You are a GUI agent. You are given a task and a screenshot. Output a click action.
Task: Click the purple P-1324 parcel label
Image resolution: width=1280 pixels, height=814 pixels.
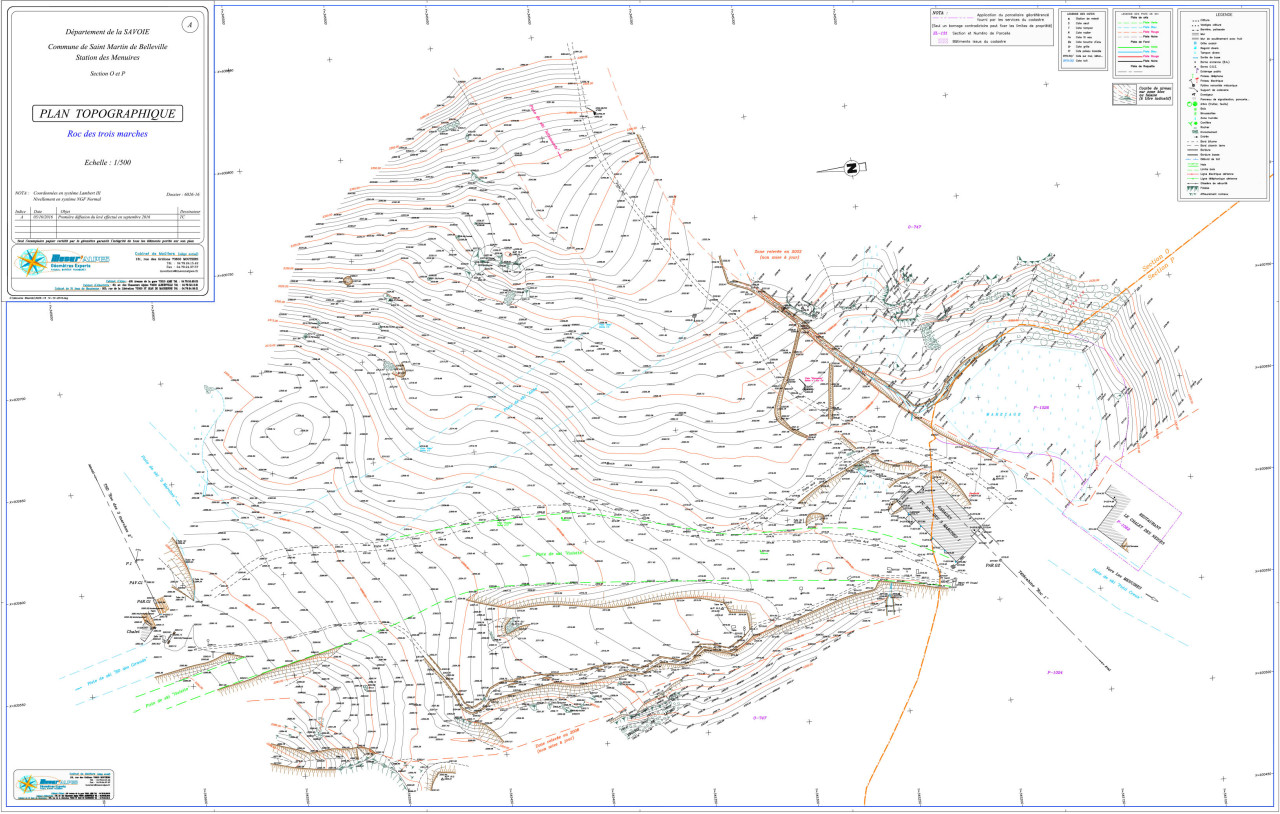[1053, 672]
